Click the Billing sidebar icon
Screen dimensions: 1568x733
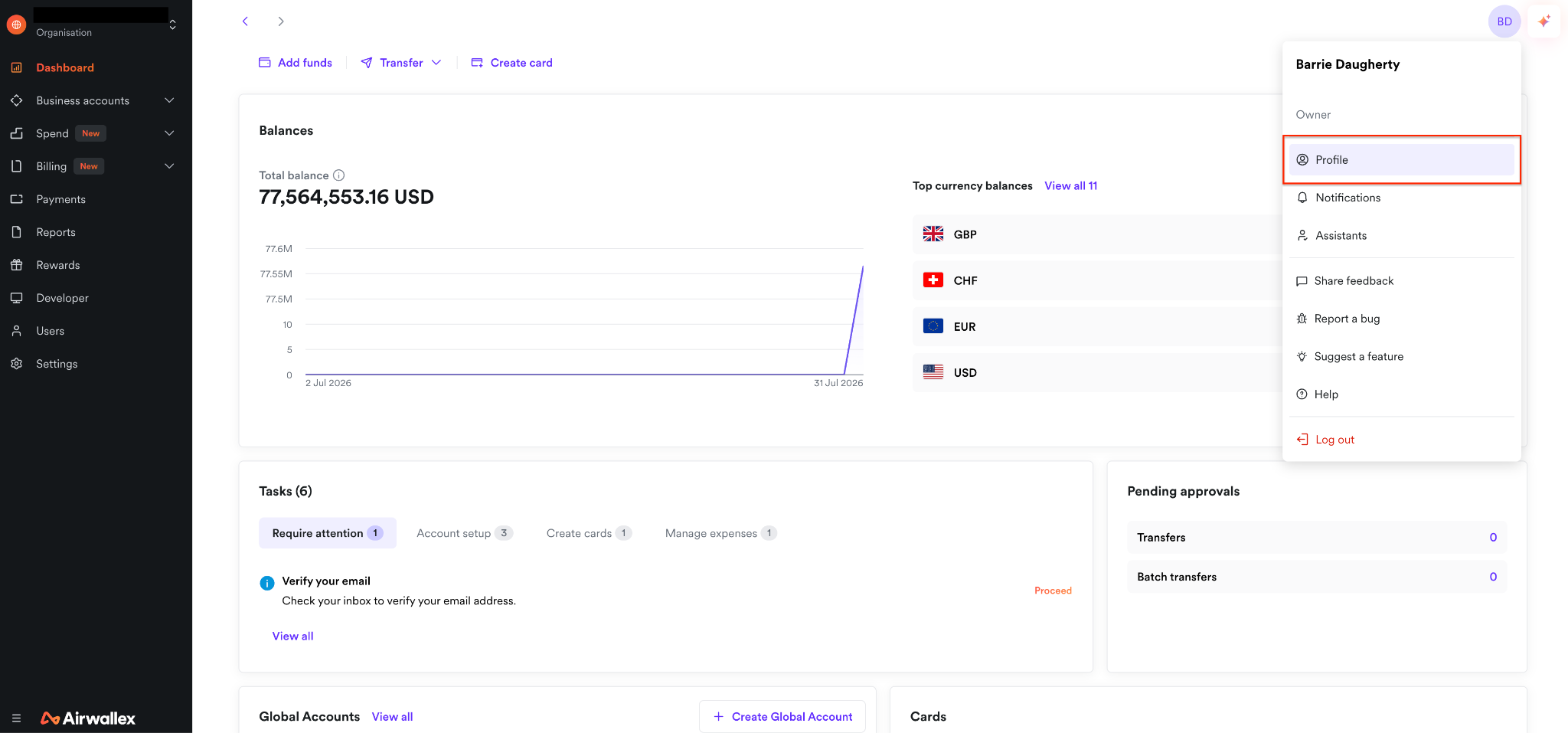pyautogui.click(x=16, y=166)
